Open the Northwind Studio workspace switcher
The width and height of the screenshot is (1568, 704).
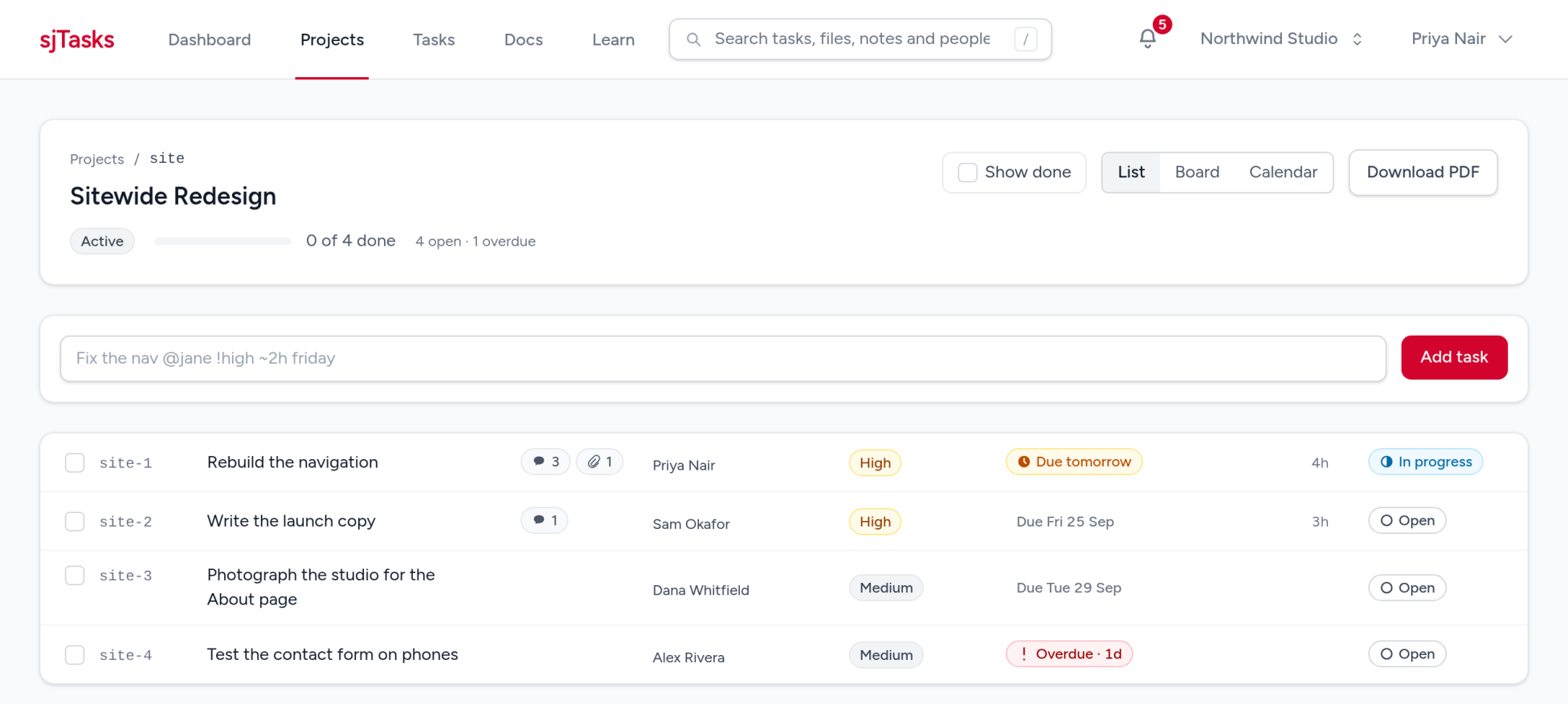[1281, 39]
